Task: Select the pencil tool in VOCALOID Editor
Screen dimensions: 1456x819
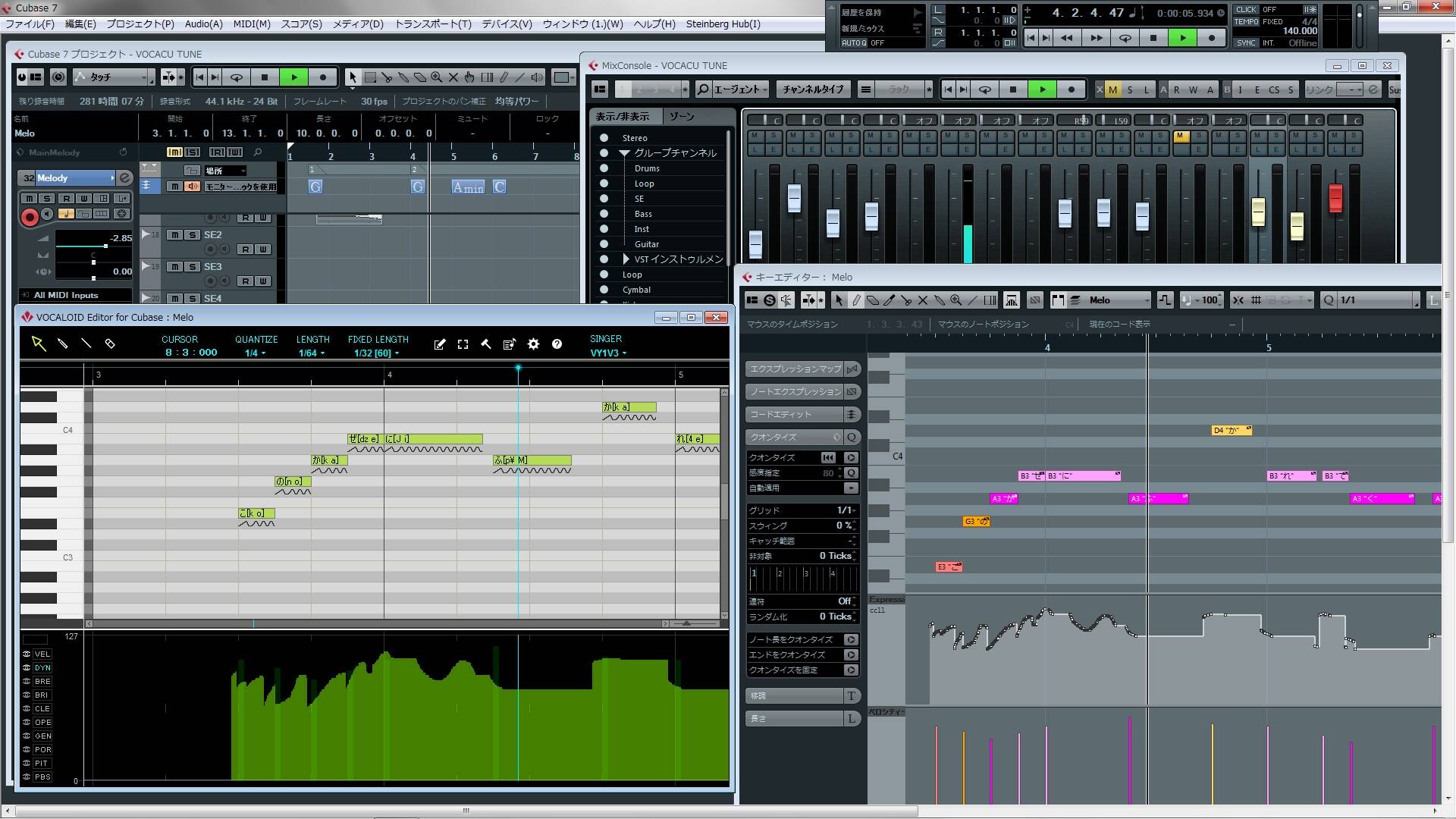Action: [63, 344]
